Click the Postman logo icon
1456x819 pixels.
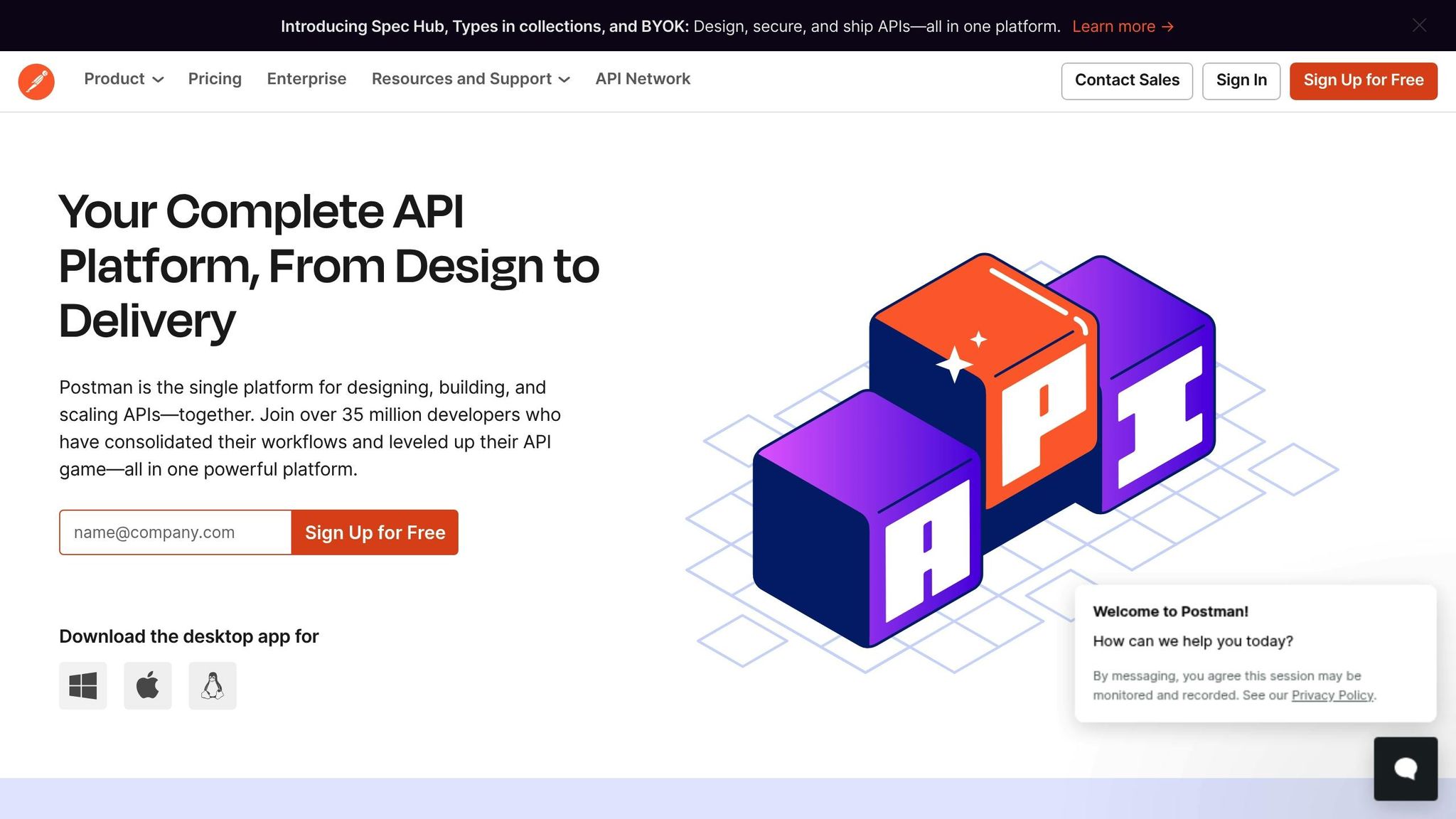[x=36, y=81]
